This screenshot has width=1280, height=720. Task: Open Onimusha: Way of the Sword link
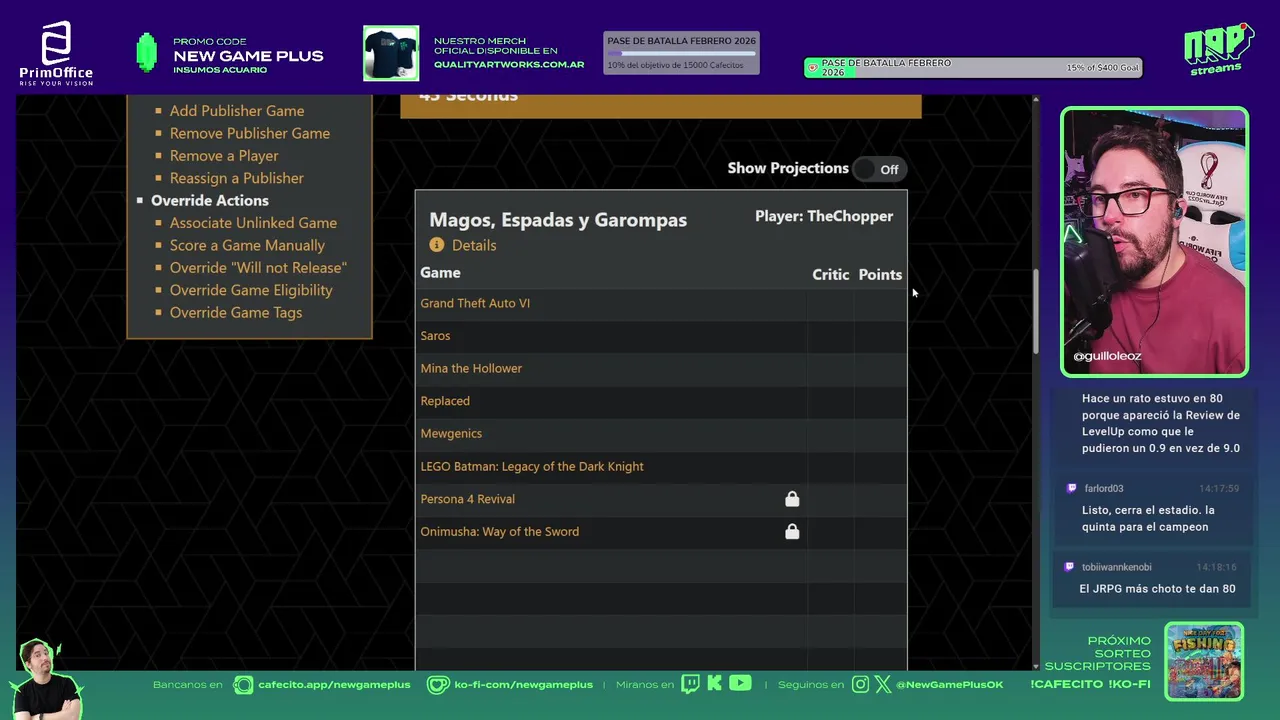point(500,532)
